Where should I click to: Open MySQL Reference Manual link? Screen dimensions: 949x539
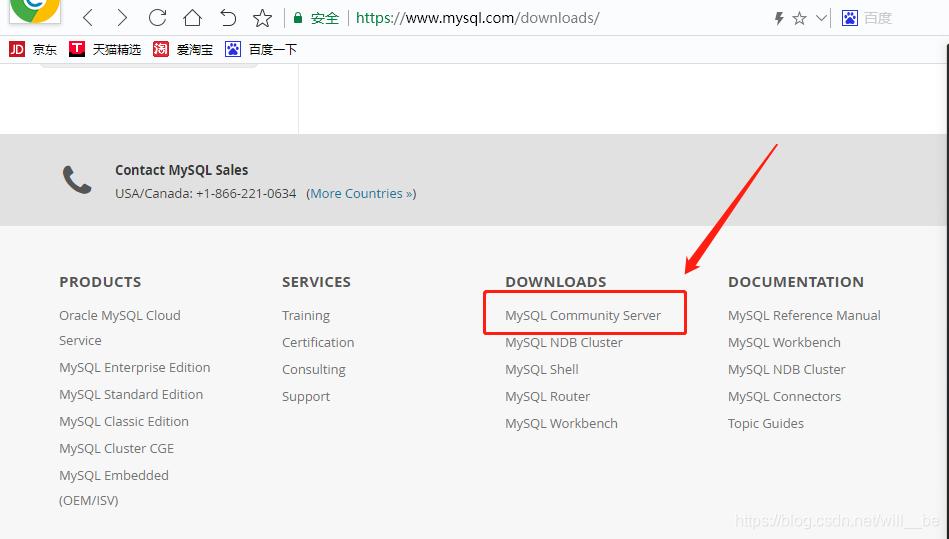(x=804, y=316)
